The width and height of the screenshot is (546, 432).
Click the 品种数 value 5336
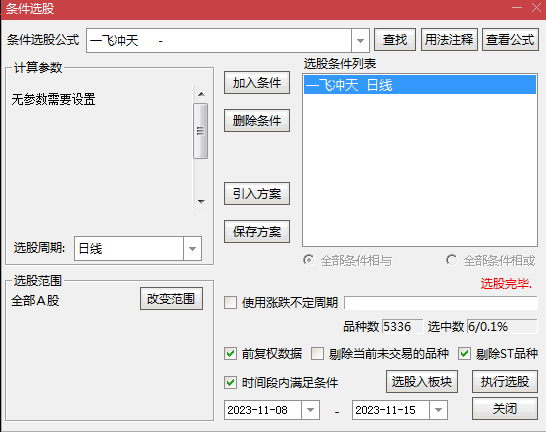point(402,327)
